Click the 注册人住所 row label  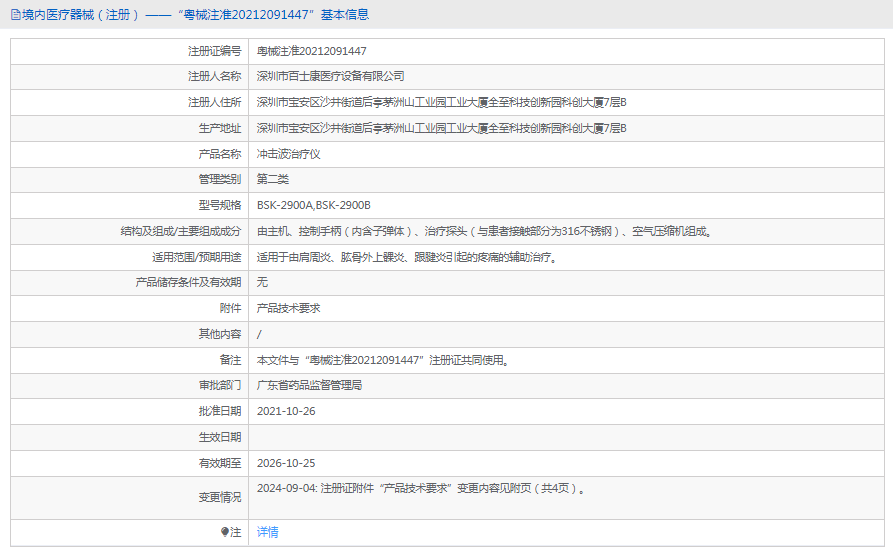[215, 103]
